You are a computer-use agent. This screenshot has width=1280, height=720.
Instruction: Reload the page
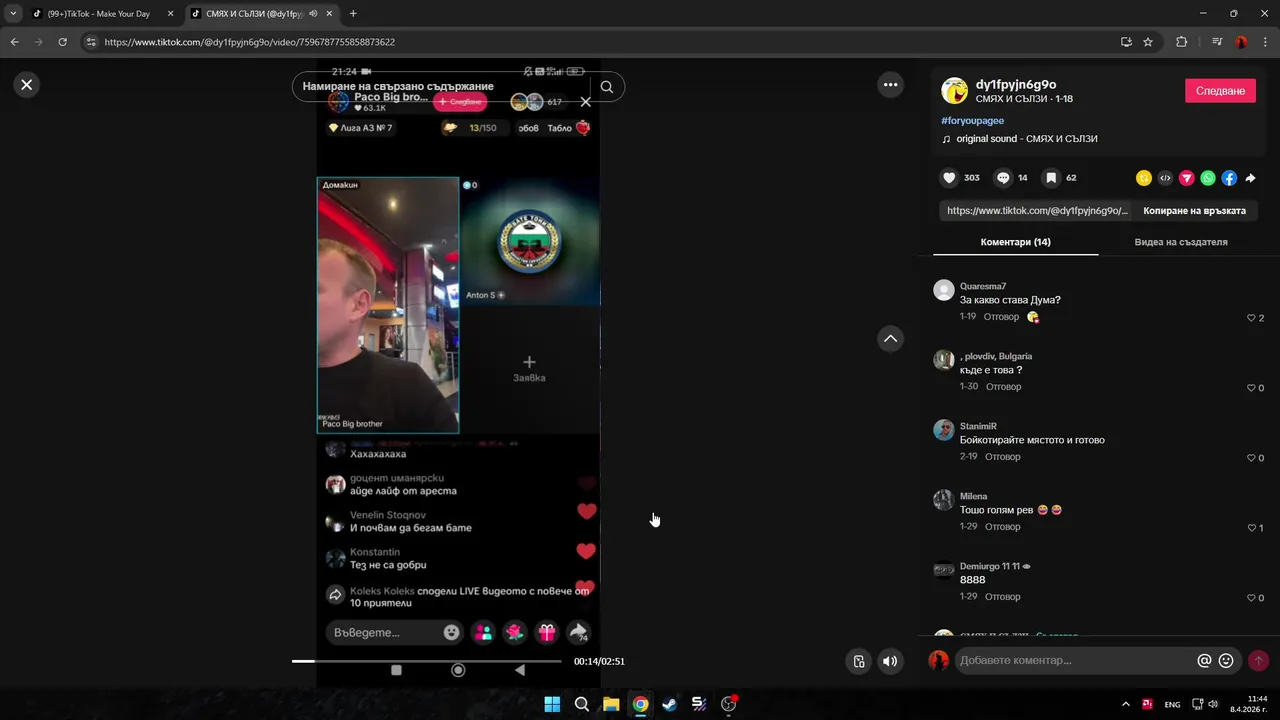63,42
